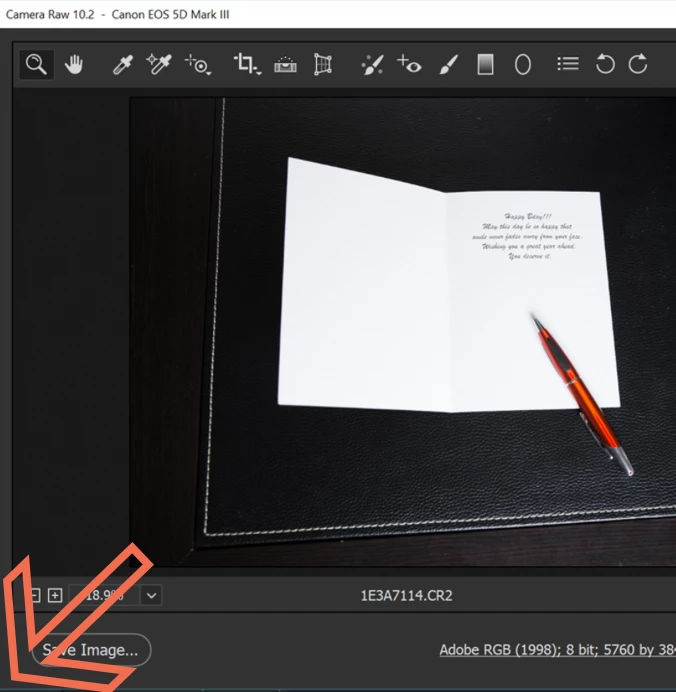Zoom in with the plus button

coord(55,596)
